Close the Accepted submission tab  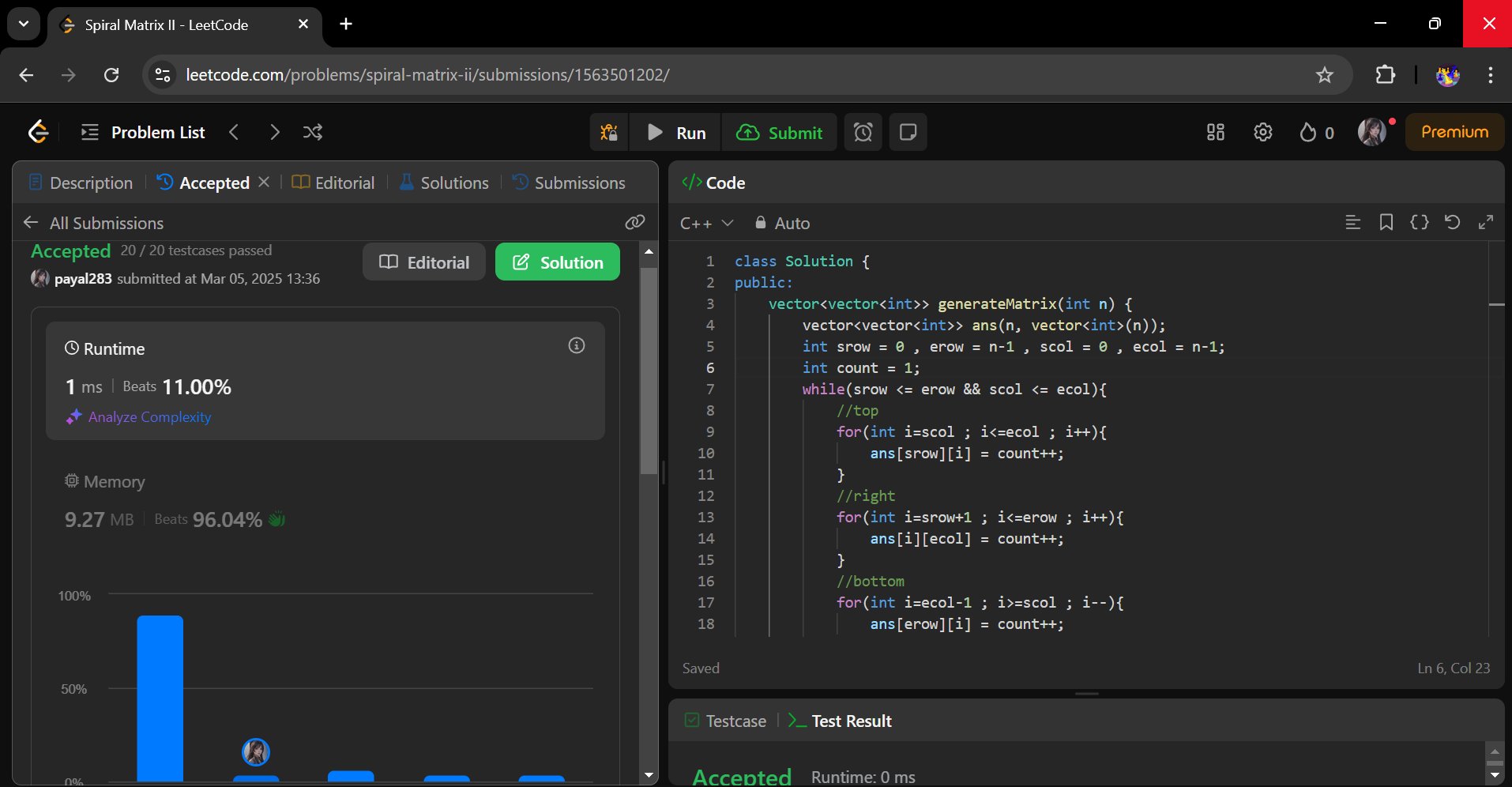tap(264, 183)
